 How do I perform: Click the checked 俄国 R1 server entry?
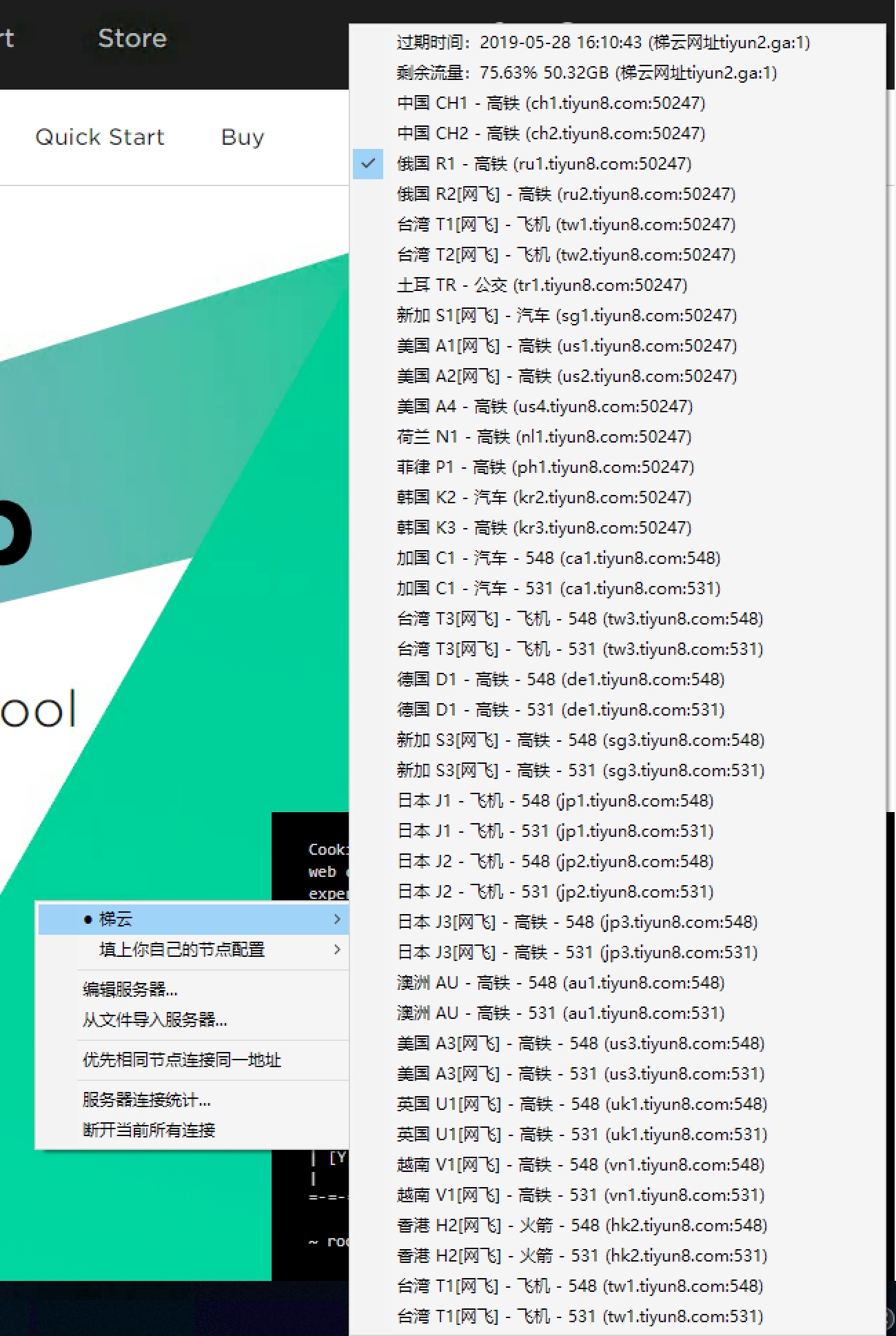(544, 164)
